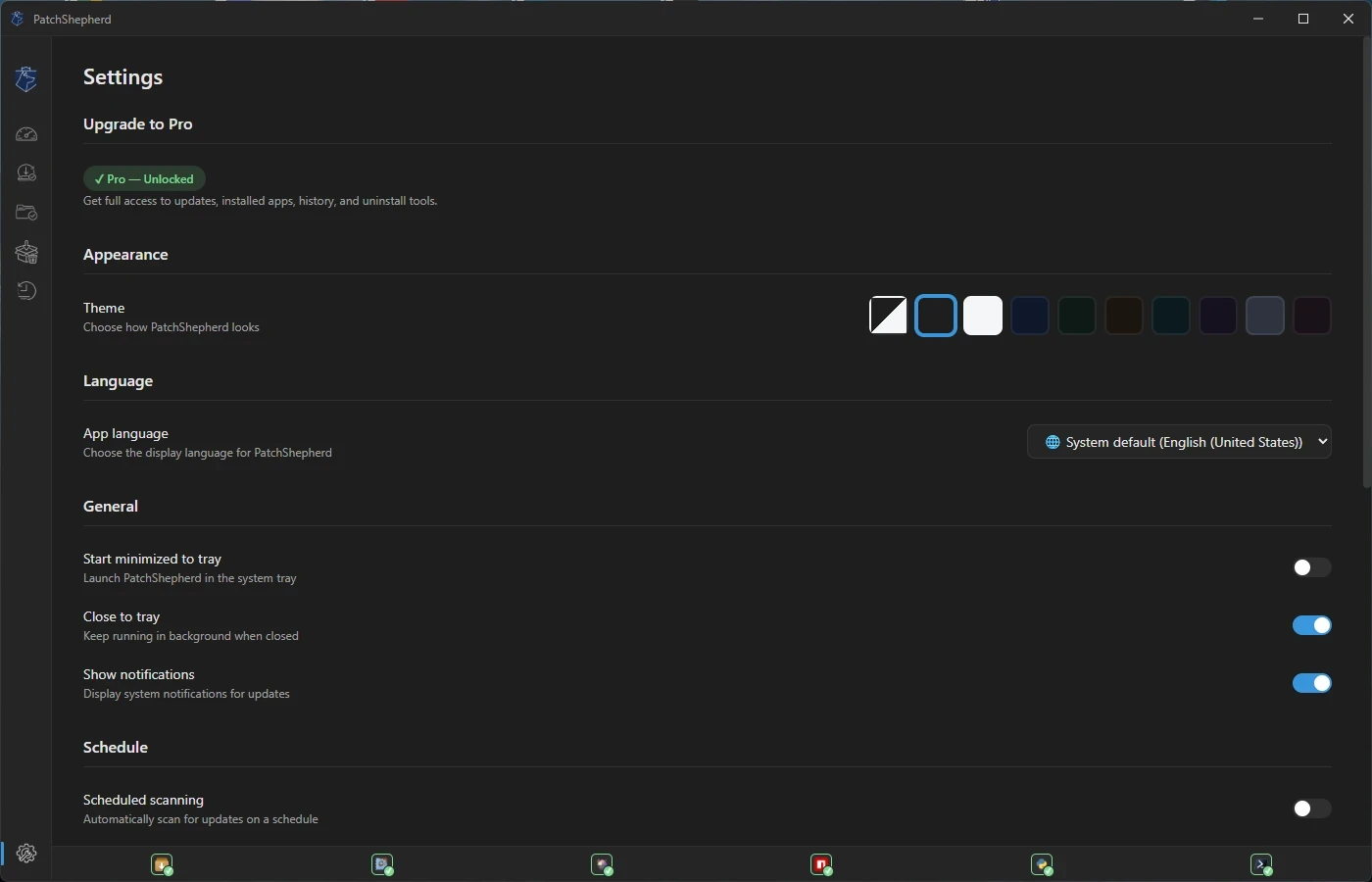The image size is (1372, 882).
Task: Click the Appearance section heading
Action: (125, 254)
